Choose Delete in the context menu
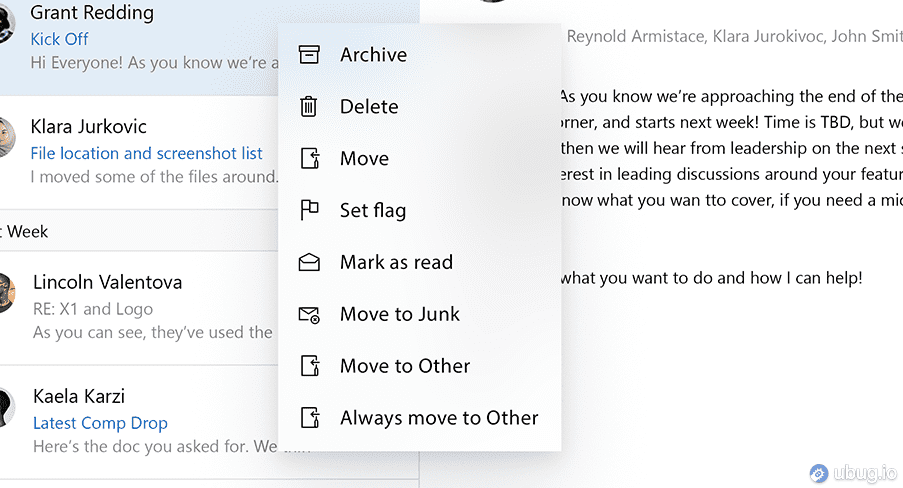The image size is (903, 488). point(369,107)
